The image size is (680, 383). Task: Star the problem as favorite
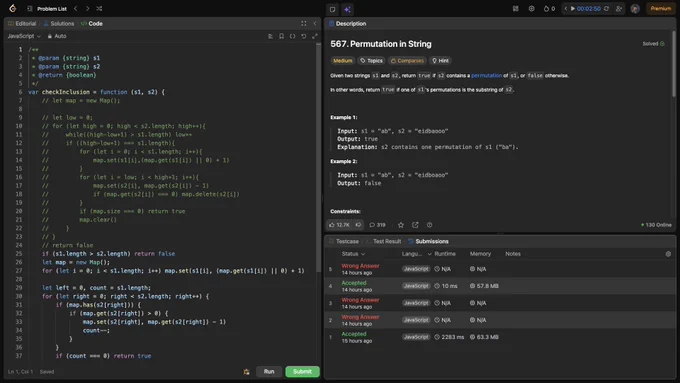pyautogui.click(x=401, y=225)
